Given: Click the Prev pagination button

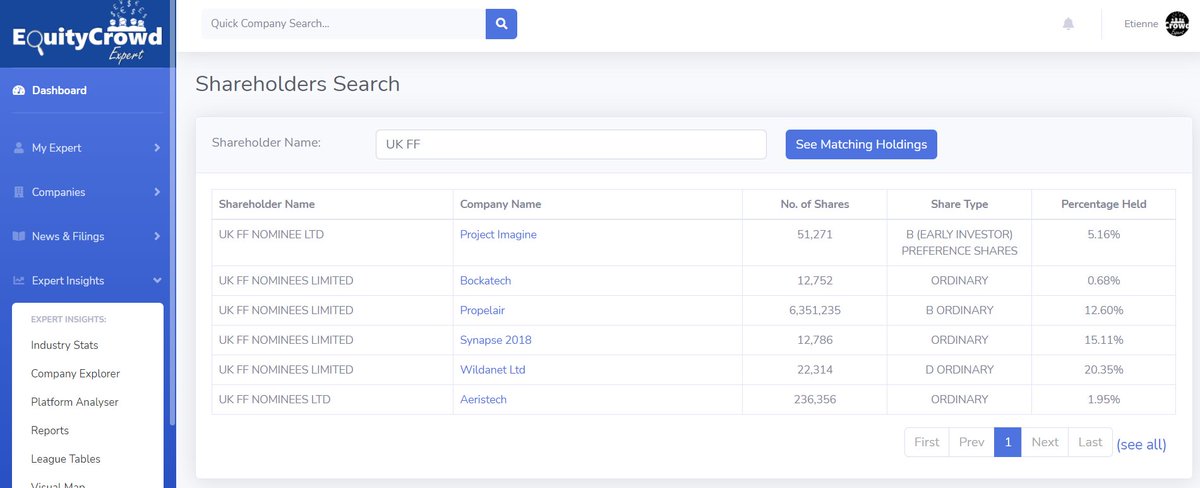Looking at the screenshot, I should (971, 442).
